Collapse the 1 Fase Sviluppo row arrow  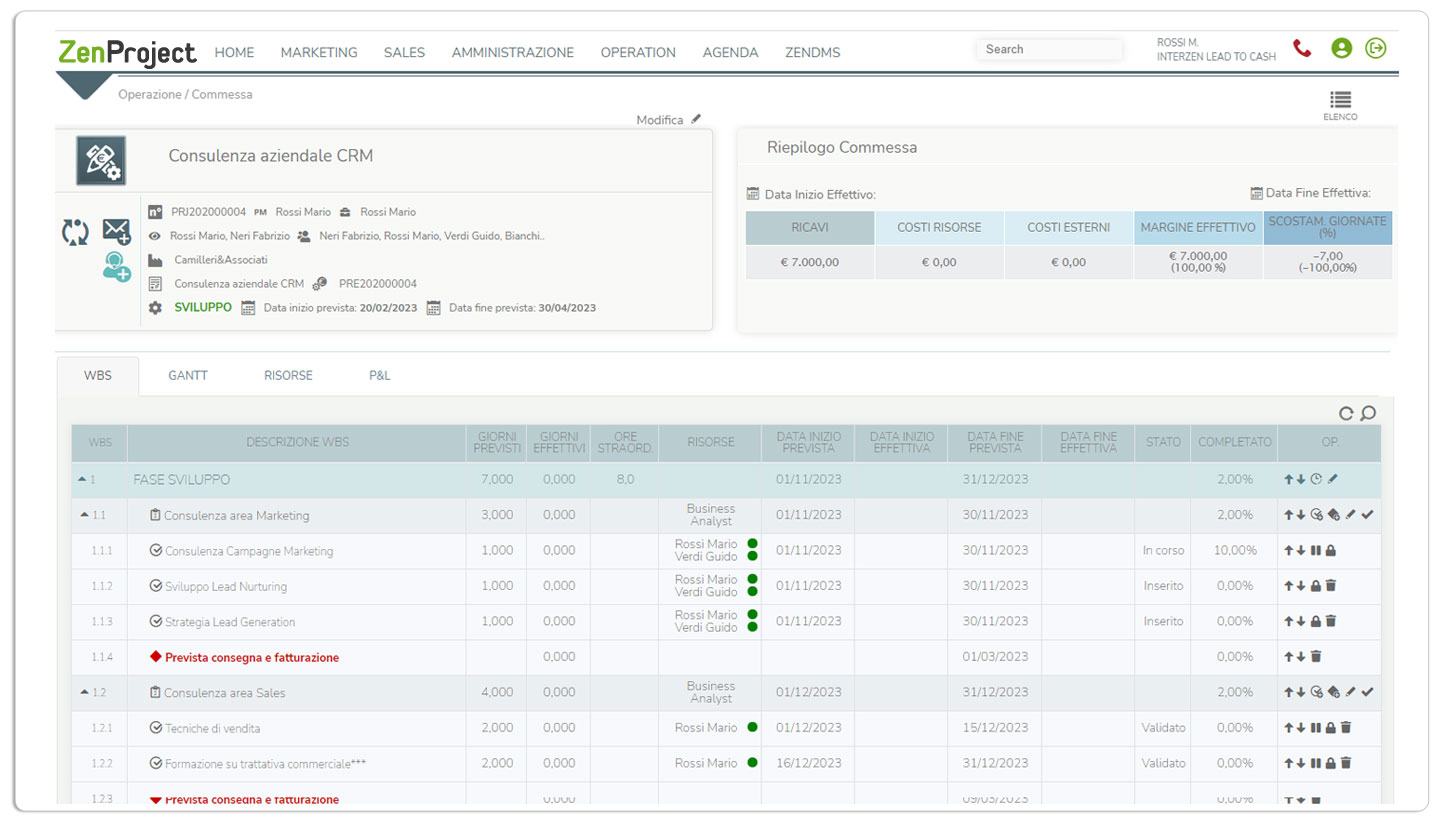[x=82, y=480]
